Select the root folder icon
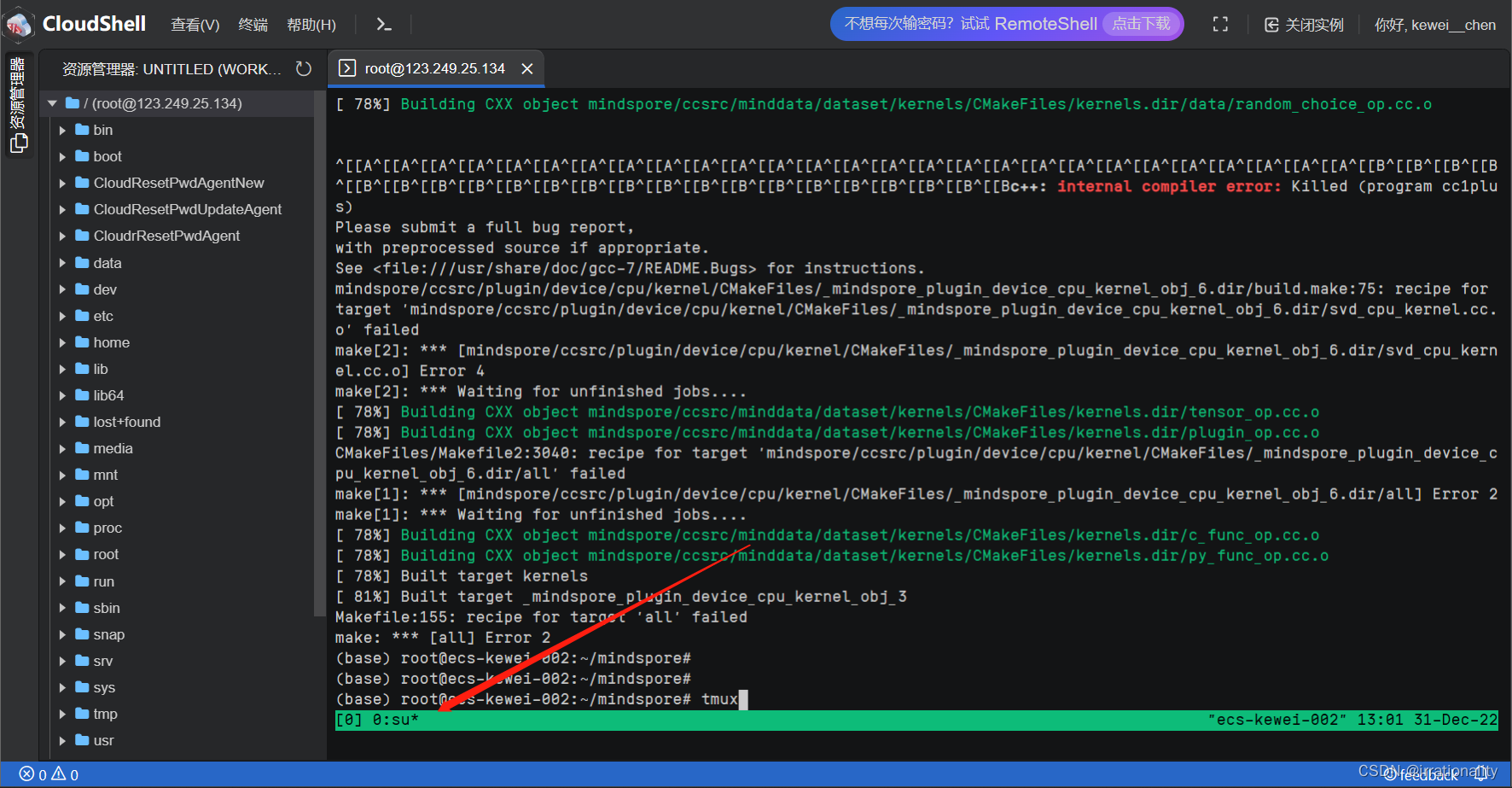1512x788 pixels. point(82,554)
